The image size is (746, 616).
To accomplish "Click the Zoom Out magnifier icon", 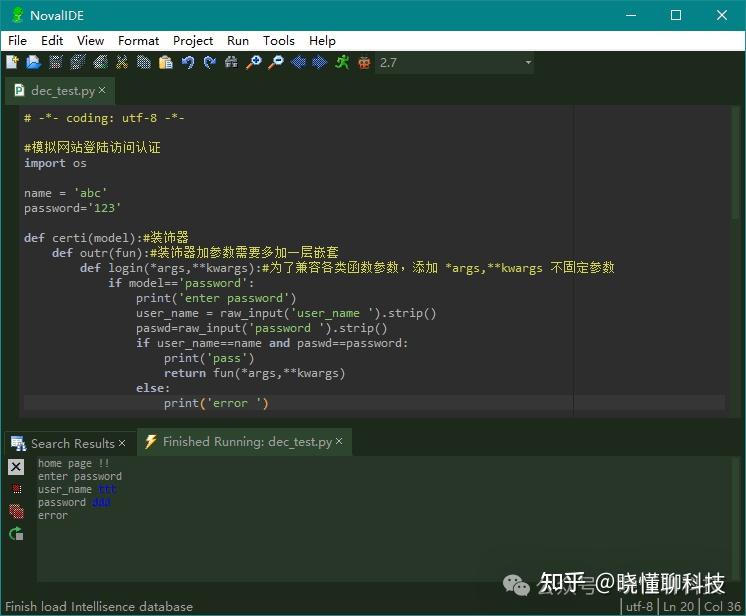I will pos(276,62).
